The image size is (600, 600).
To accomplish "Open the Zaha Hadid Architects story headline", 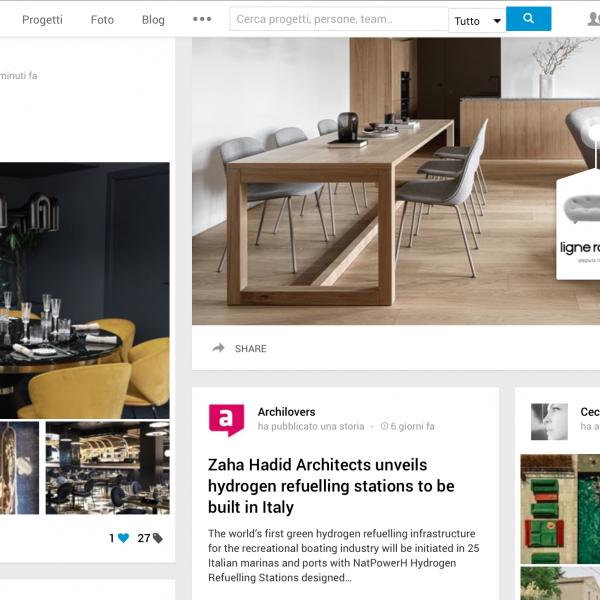I will (x=331, y=486).
